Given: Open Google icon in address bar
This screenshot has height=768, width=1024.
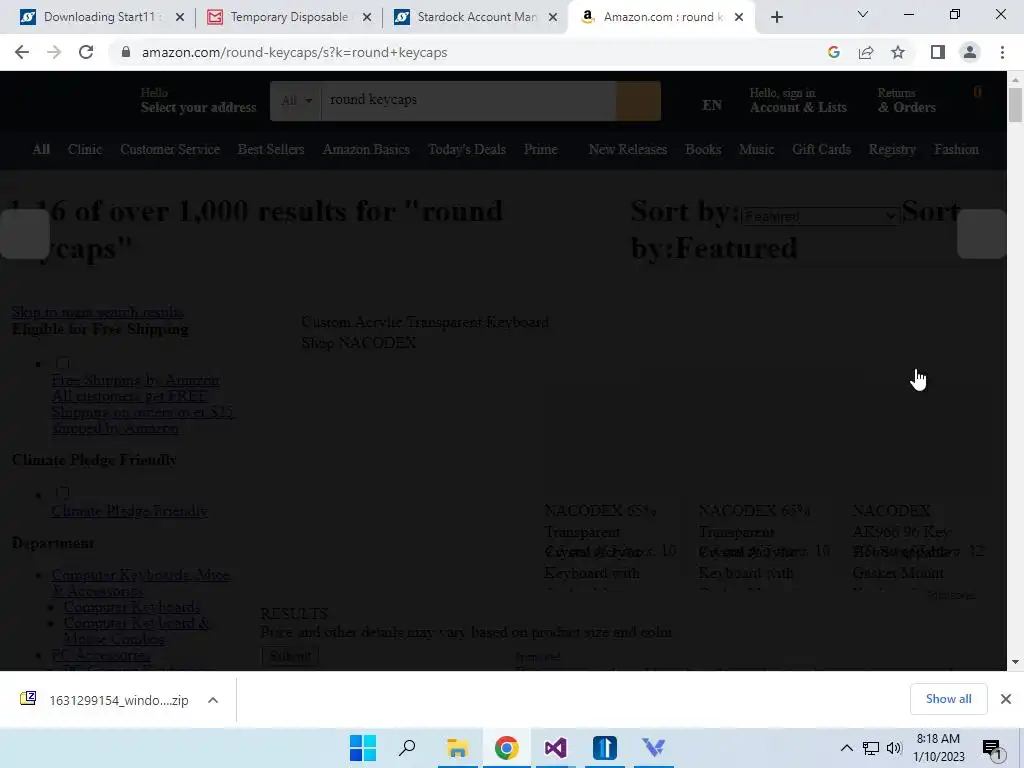Looking at the screenshot, I should [833, 52].
